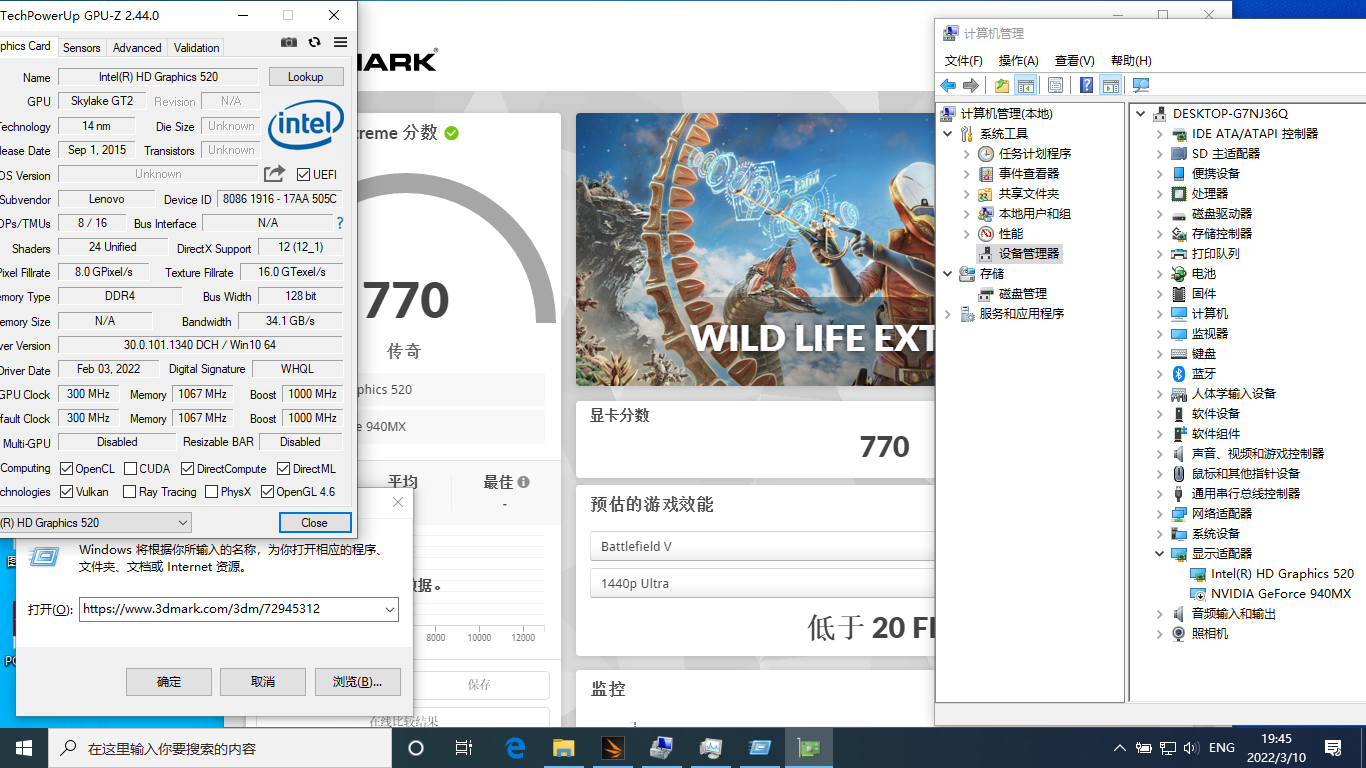Toggle the CUDA checkbox
Viewport: 1366px width, 768px height.
[129, 468]
